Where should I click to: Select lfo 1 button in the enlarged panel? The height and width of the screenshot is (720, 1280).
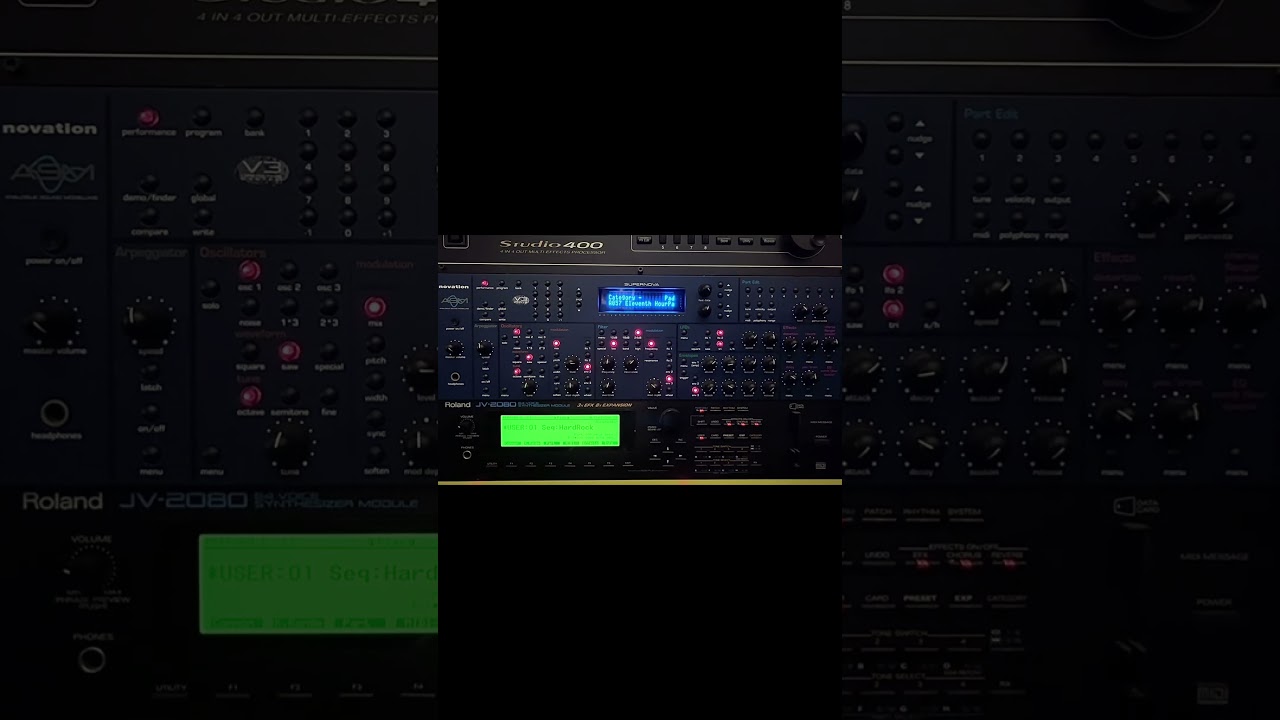click(852, 273)
